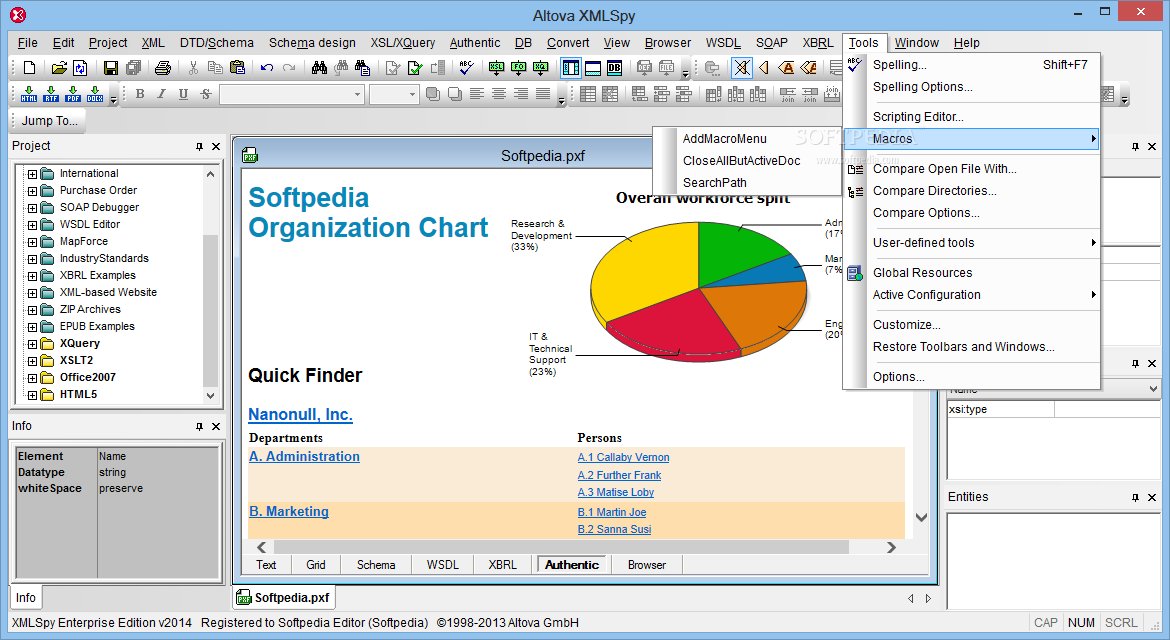Toggle Italic formatting

point(161,94)
